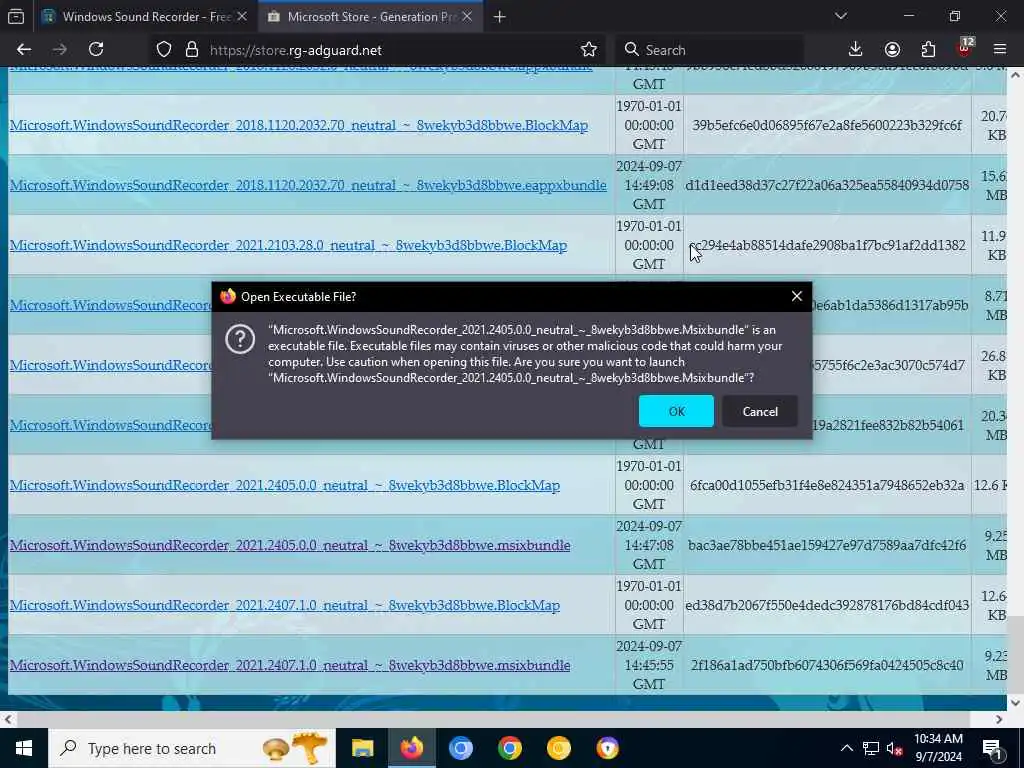Cancel the Open Executable File dialog
The height and width of the screenshot is (768, 1024).
click(x=760, y=411)
